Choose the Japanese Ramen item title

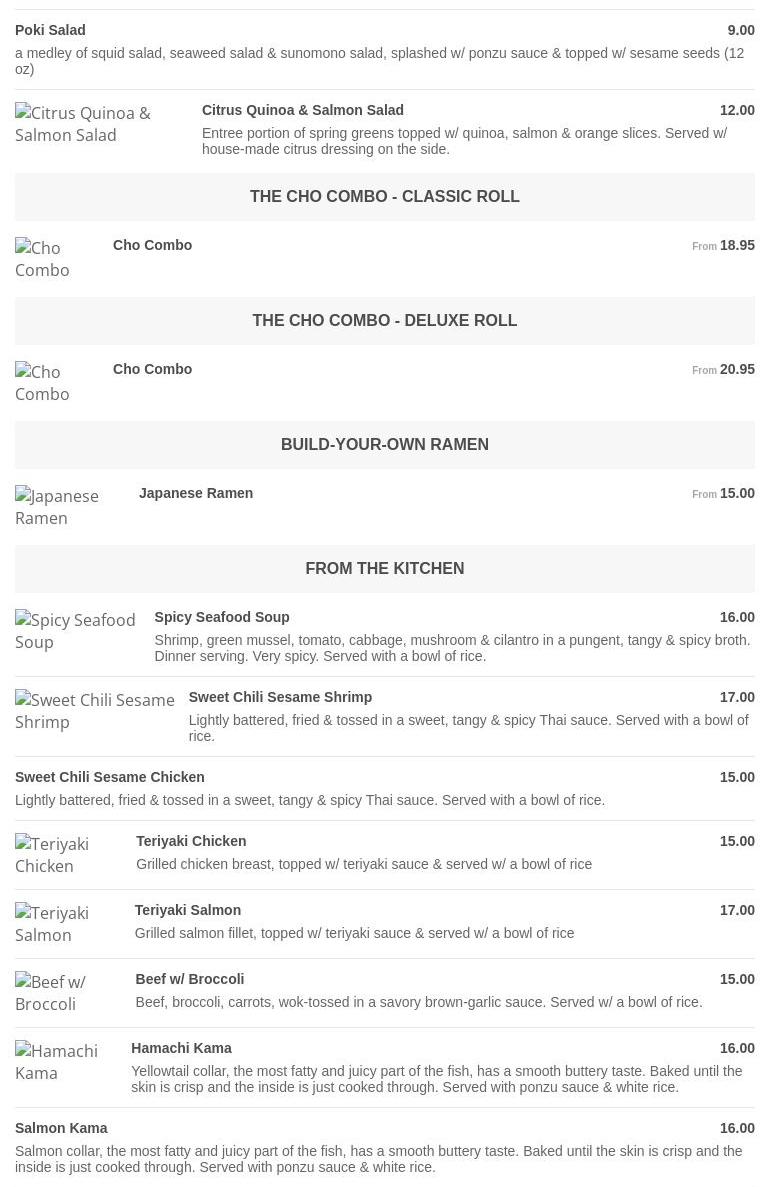click(196, 493)
